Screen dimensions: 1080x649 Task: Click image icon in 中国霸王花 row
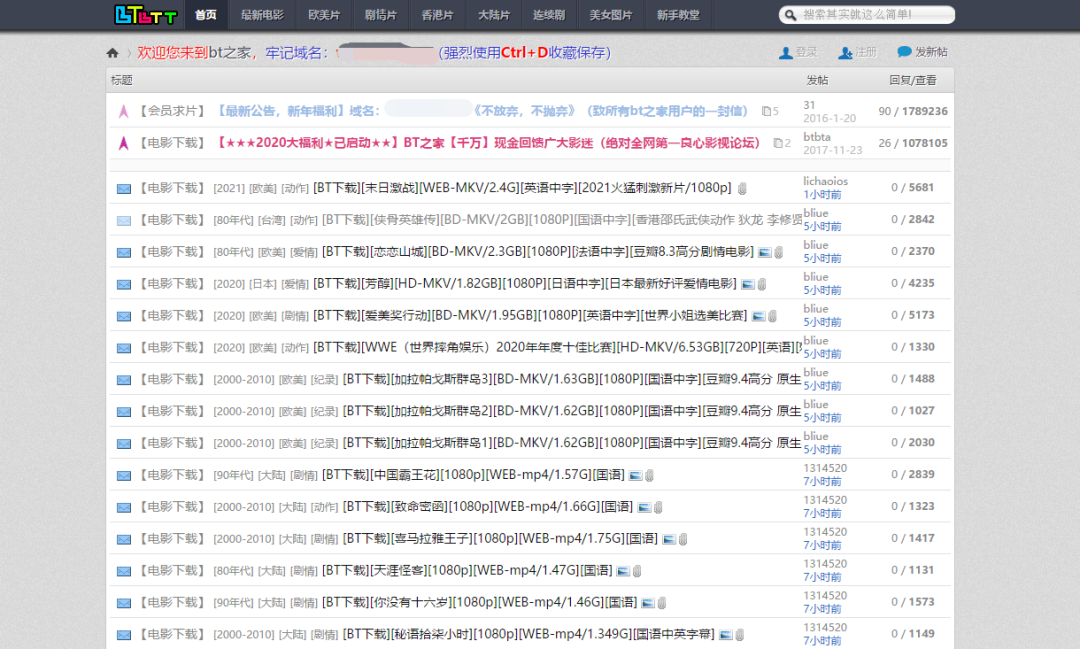636,475
